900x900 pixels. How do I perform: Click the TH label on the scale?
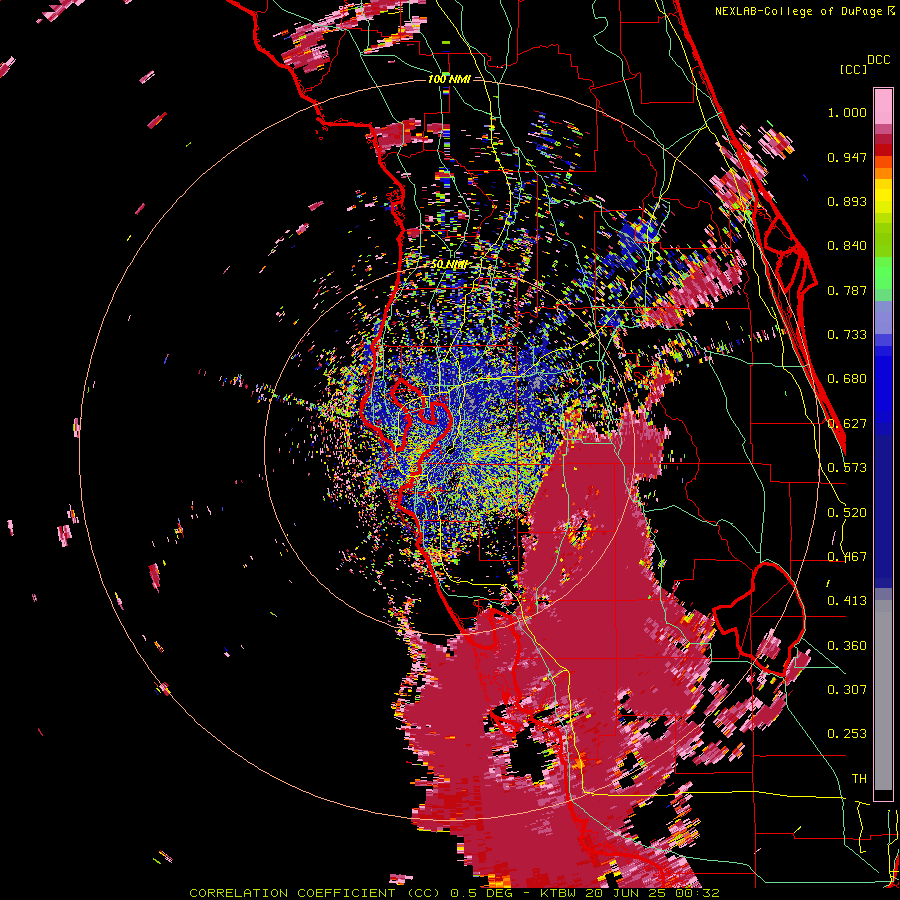pyautogui.click(x=859, y=779)
